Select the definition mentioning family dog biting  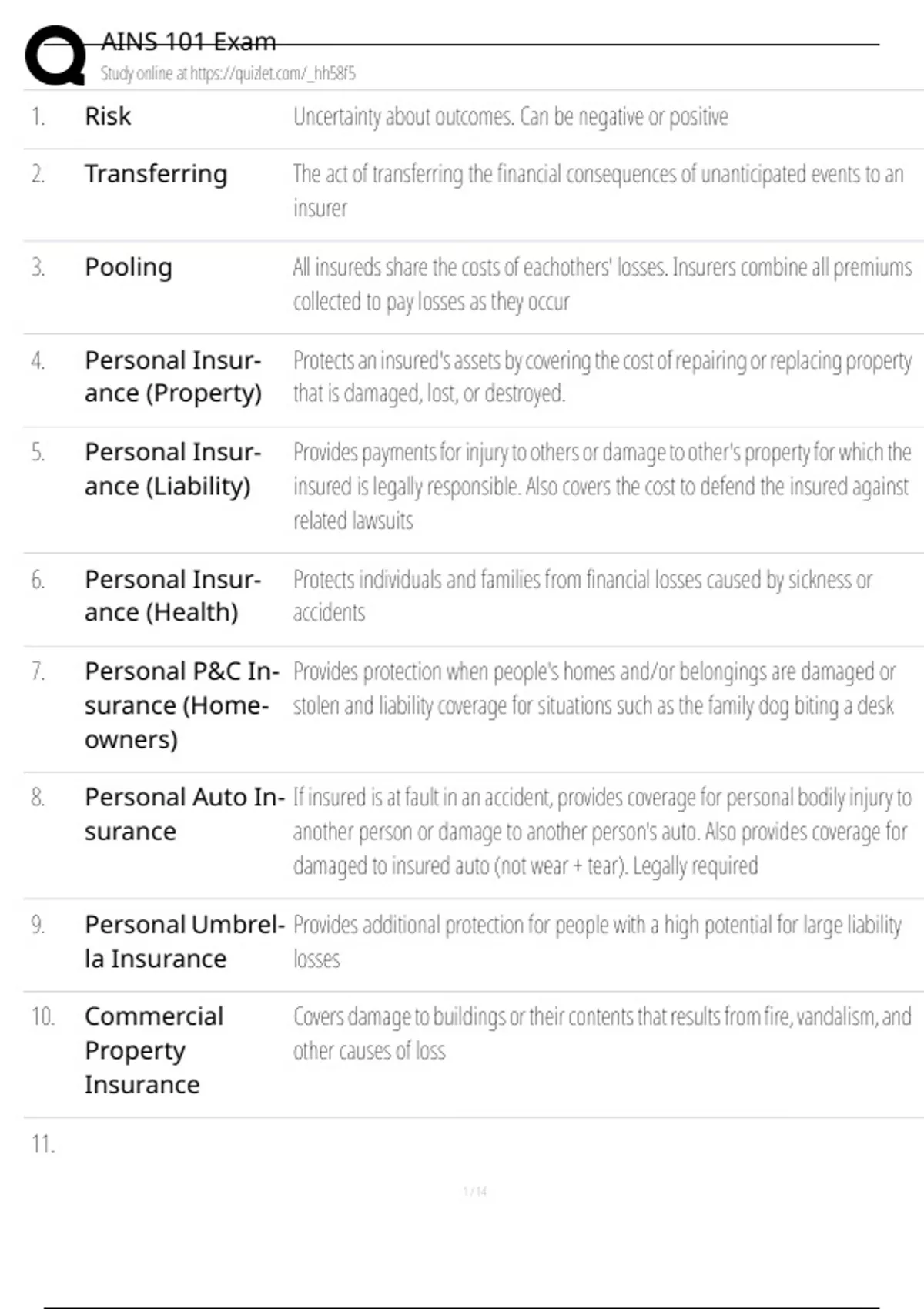[593, 688]
